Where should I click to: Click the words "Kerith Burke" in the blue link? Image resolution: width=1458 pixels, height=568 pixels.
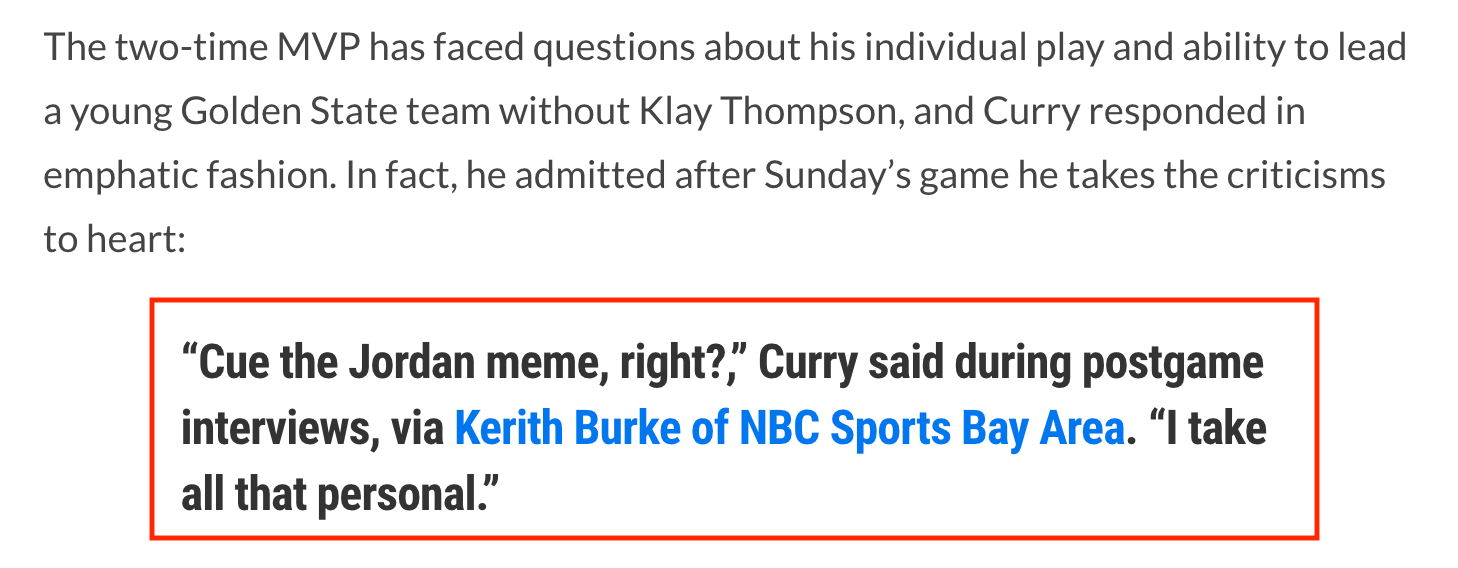click(x=567, y=429)
